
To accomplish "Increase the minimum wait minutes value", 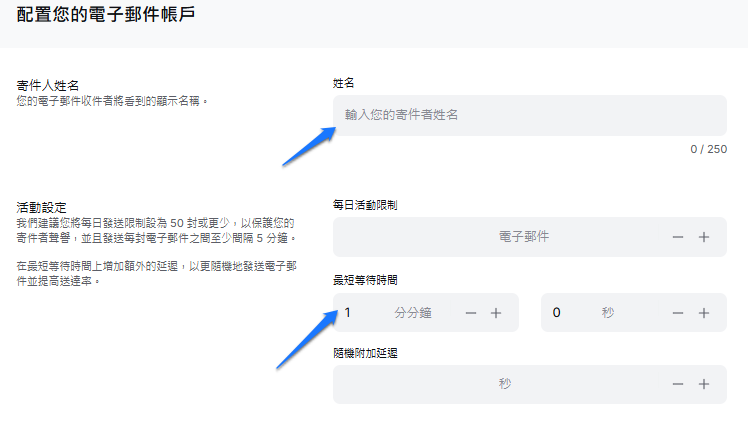I will coord(495,313).
